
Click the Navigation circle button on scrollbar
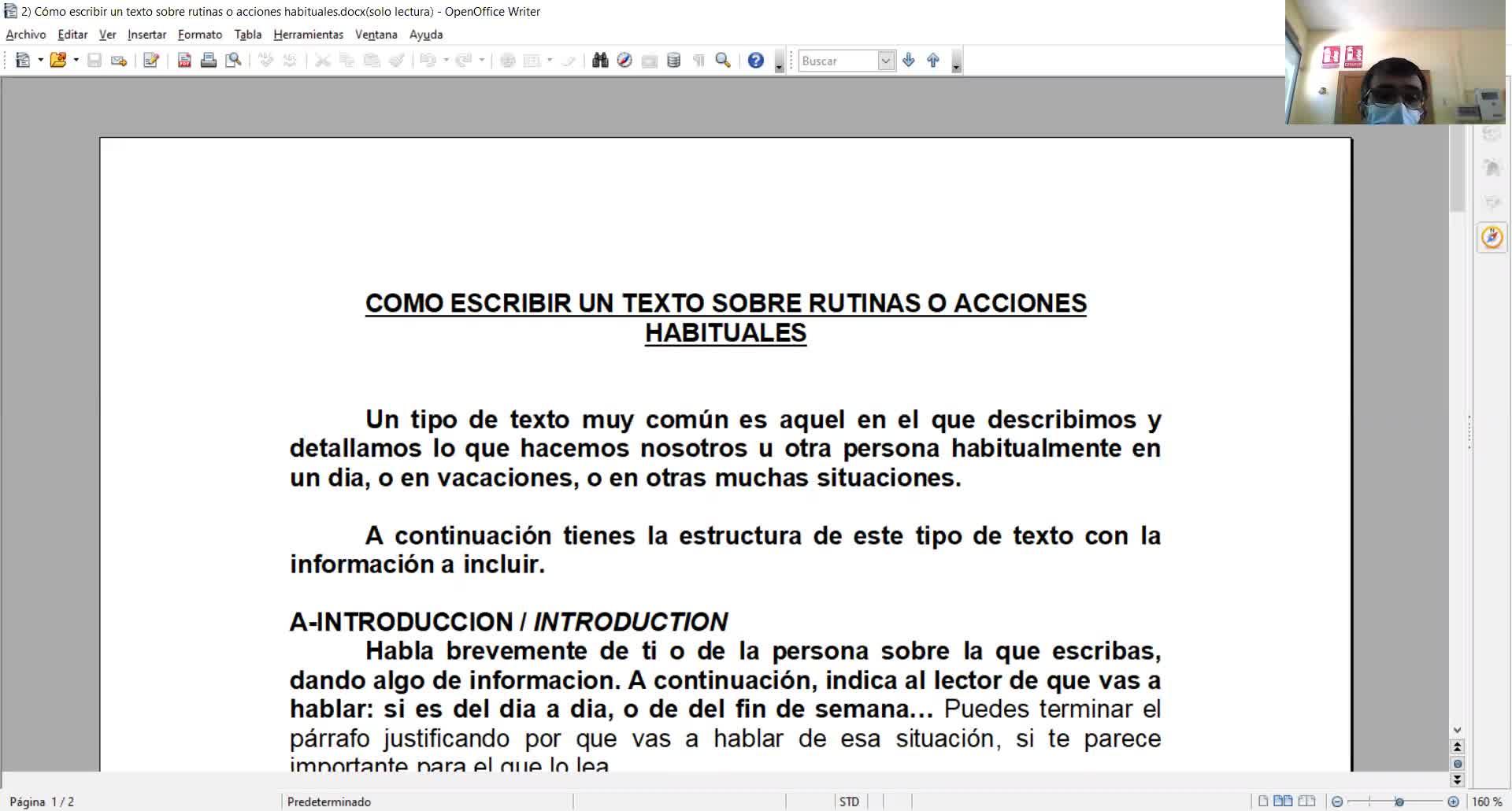click(x=1457, y=763)
